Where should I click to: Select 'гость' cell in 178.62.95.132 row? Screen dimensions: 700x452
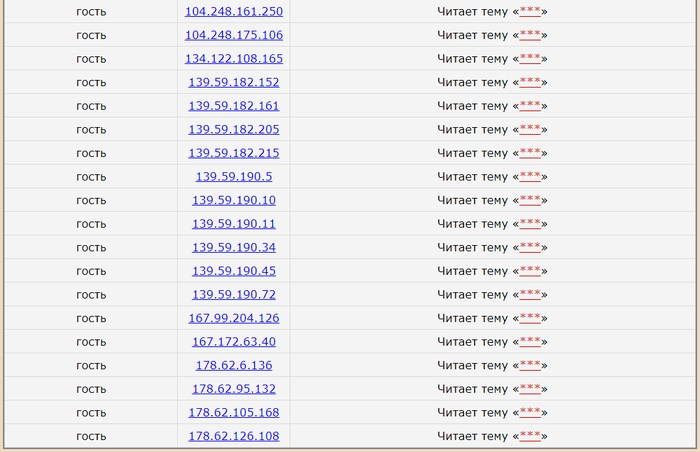91,389
